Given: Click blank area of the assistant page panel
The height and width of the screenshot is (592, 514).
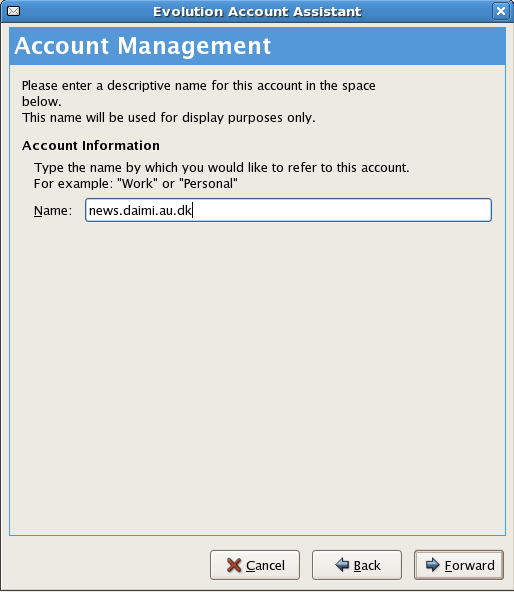Looking at the screenshot, I should (258, 378).
